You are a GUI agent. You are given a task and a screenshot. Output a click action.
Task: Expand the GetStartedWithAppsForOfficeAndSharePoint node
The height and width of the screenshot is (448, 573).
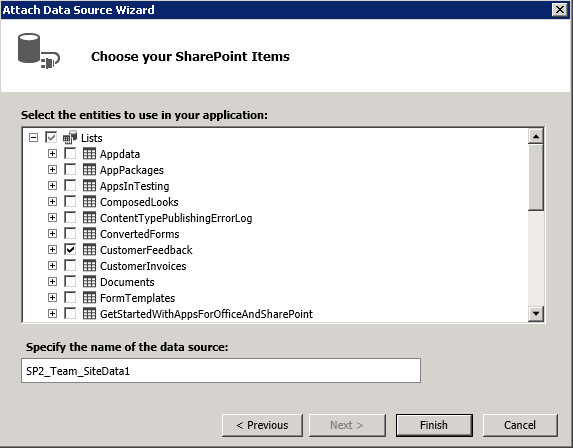(52, 314)
